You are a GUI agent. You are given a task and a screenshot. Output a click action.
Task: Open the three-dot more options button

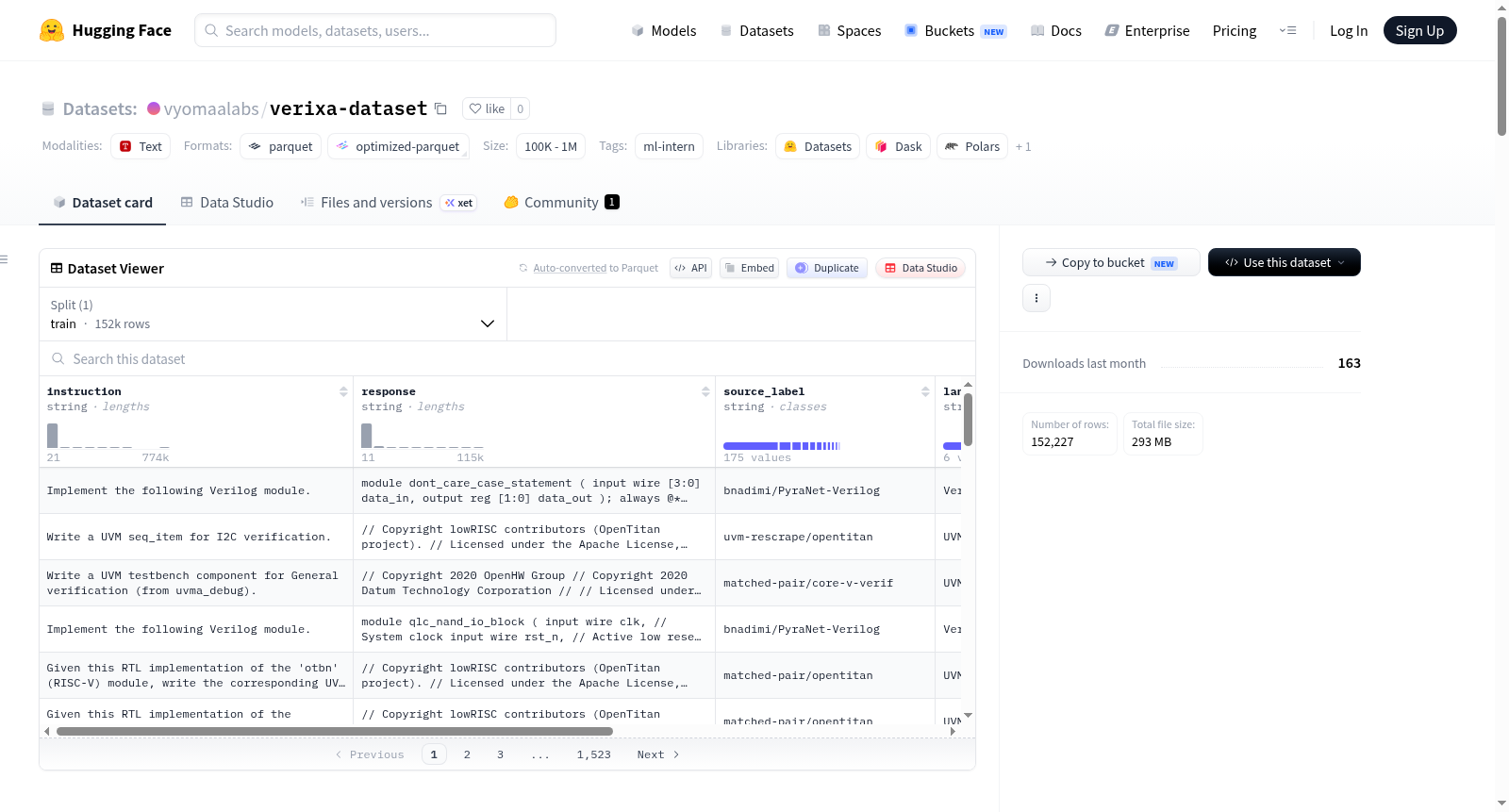coord(1036,298)
